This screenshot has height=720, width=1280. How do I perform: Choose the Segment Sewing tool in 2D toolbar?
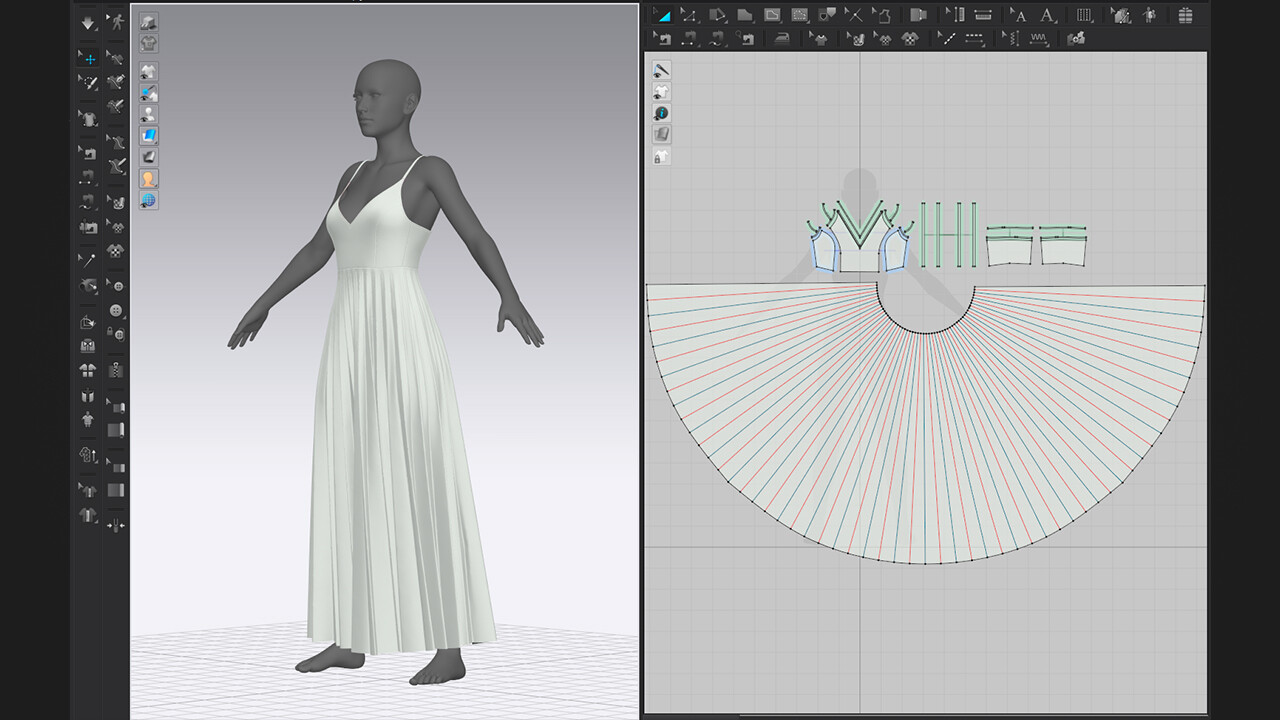pyautogui.click(x=690, y=39)
